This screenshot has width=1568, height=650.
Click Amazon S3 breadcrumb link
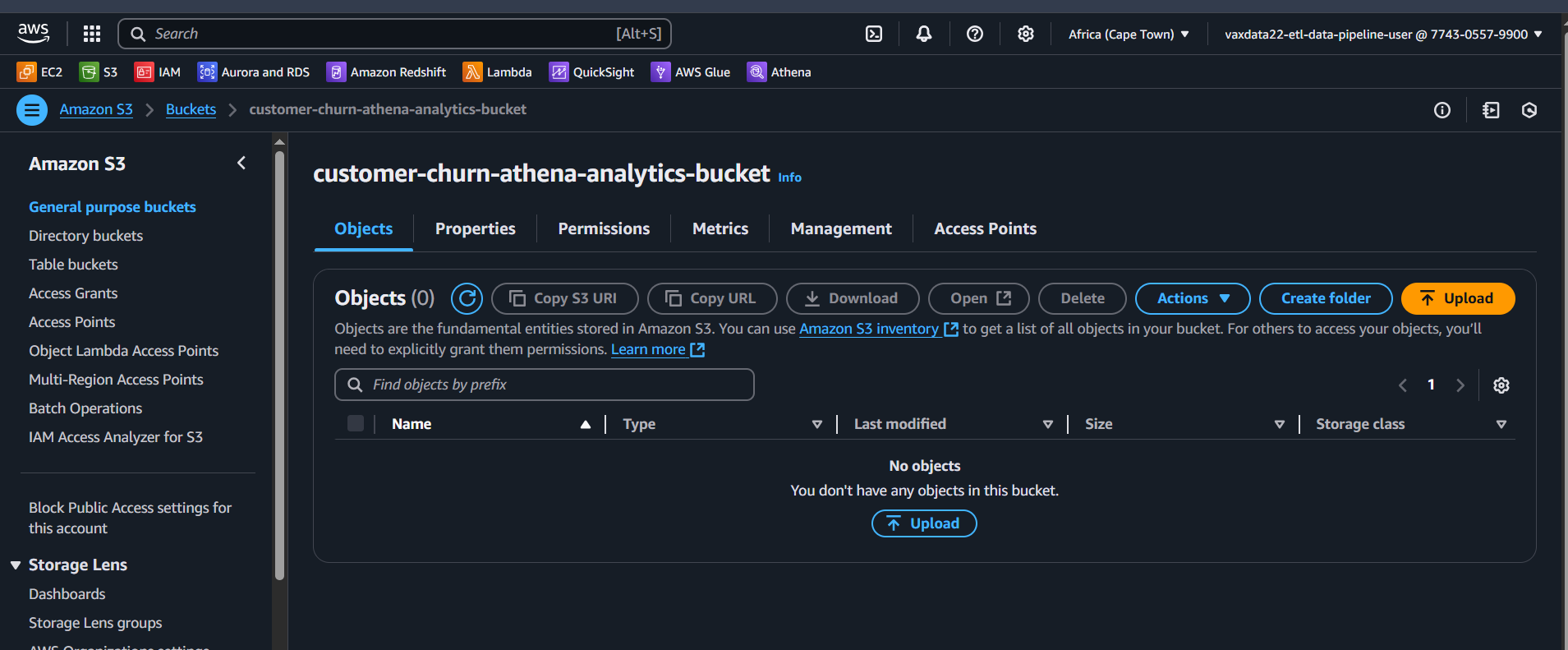(96, 109)
